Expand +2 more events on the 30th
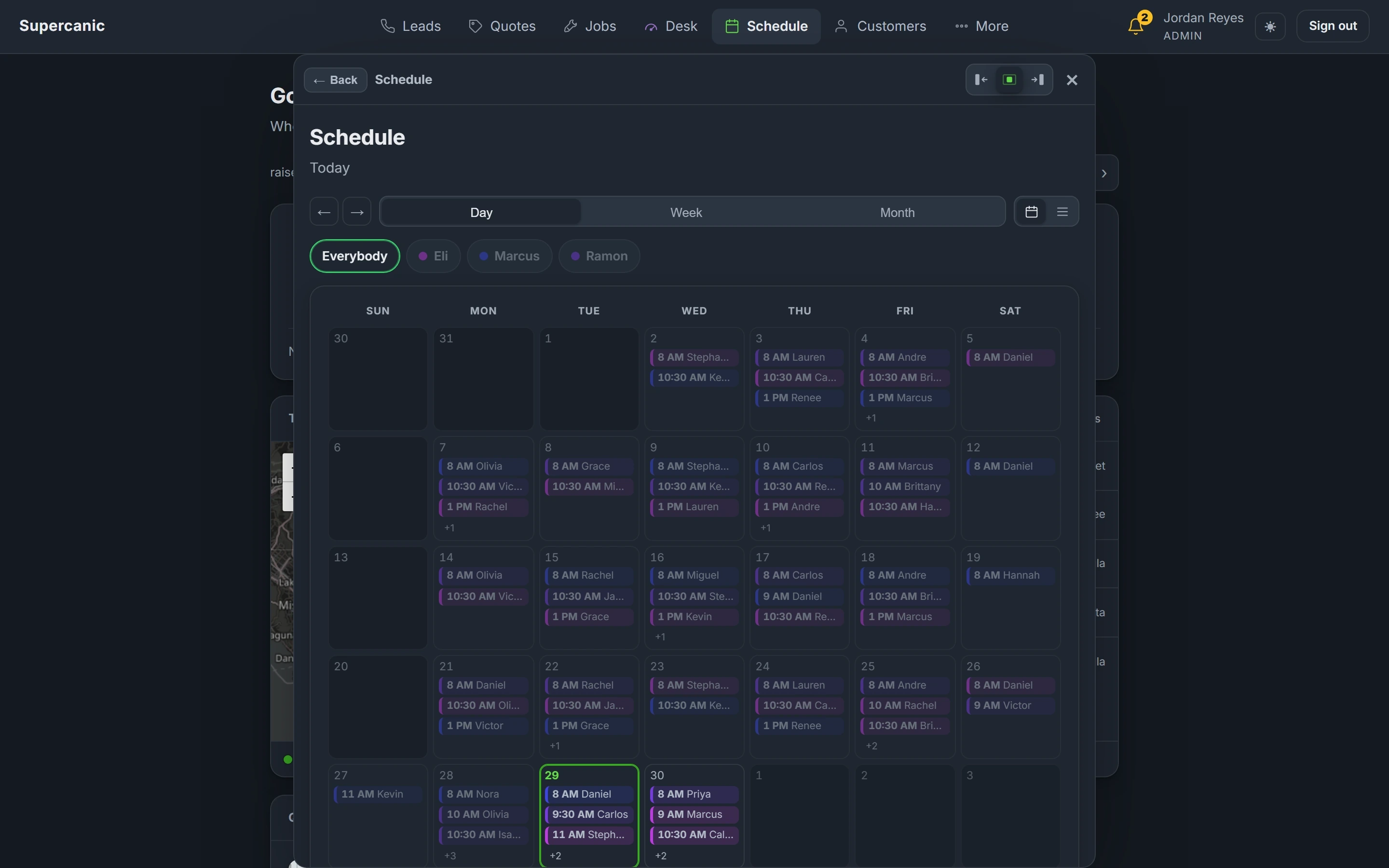 click(661, 855)
